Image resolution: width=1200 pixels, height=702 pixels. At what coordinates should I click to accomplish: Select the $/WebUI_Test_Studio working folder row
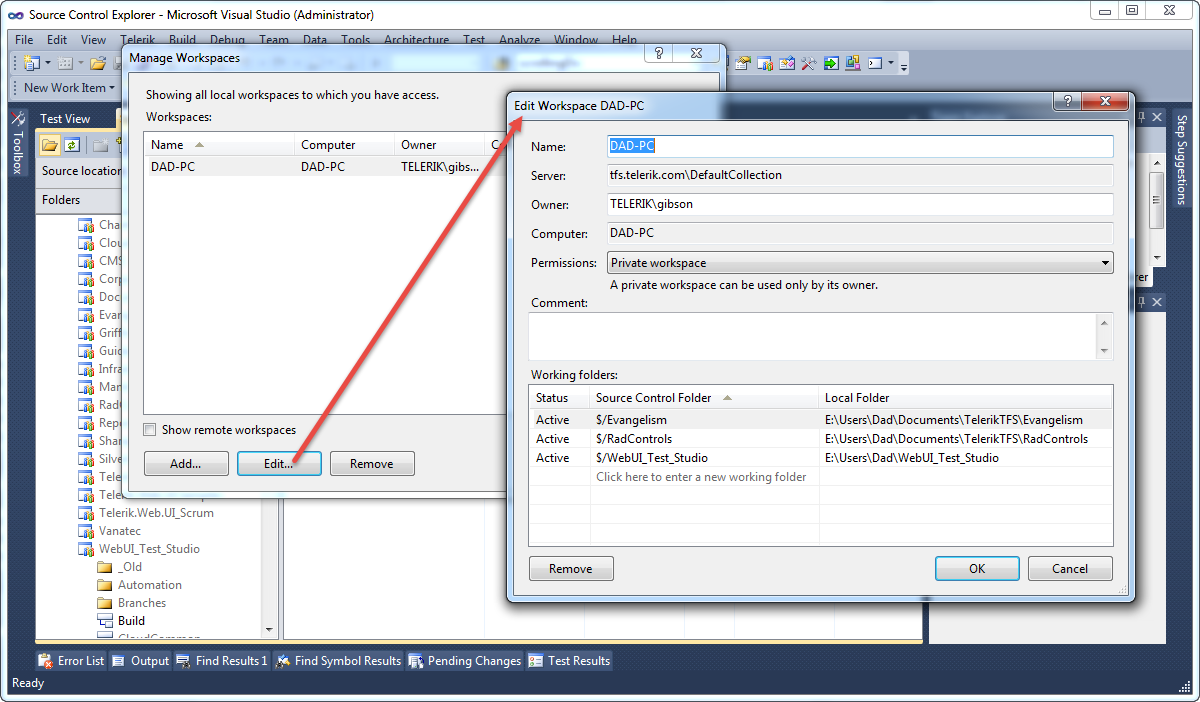coord(820,458)
